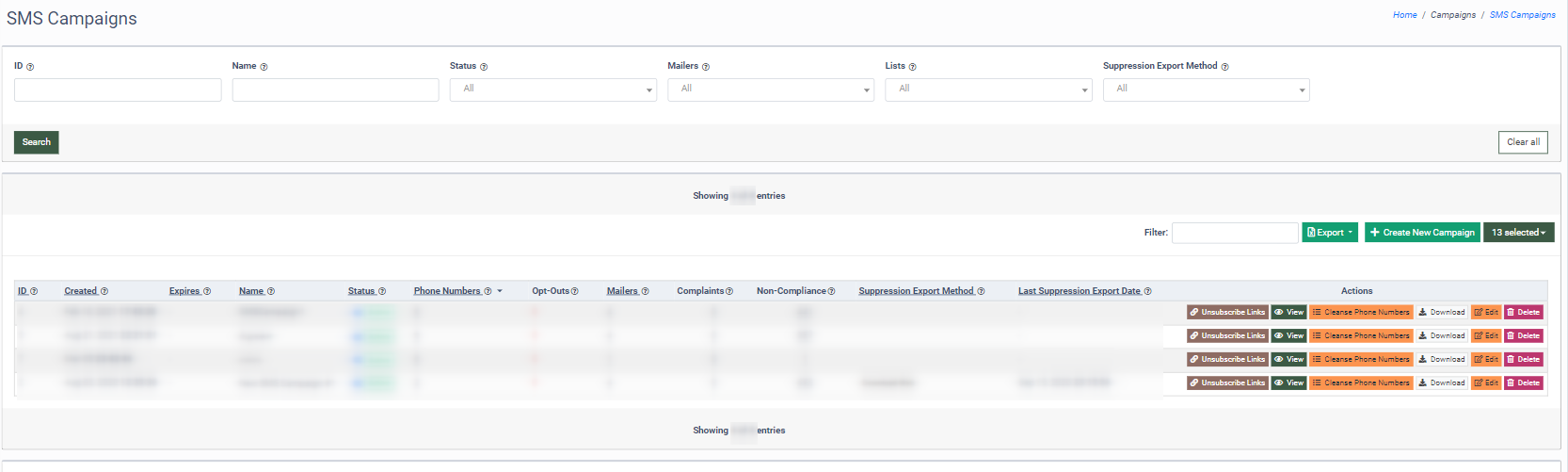Click Delete trash button in first row
Viewport: 1568px width, 472px height.
1523,312
